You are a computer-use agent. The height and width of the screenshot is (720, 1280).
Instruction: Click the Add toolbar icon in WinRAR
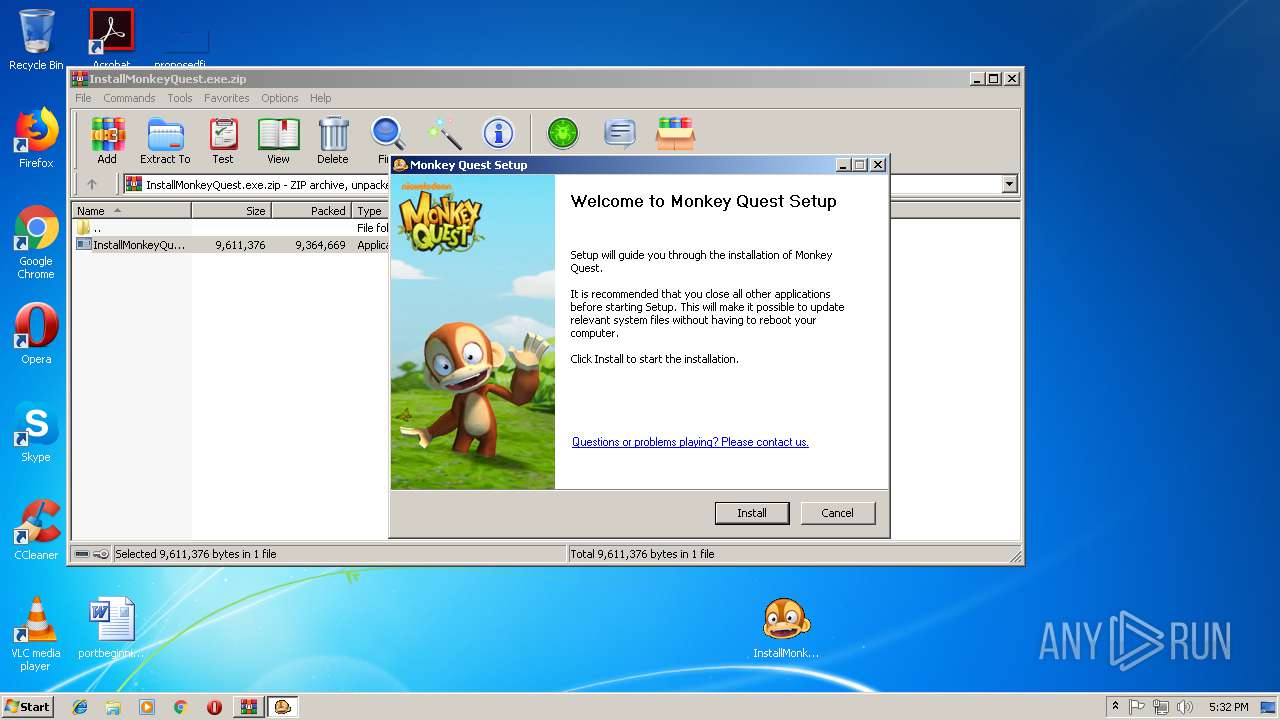[107, 140]
